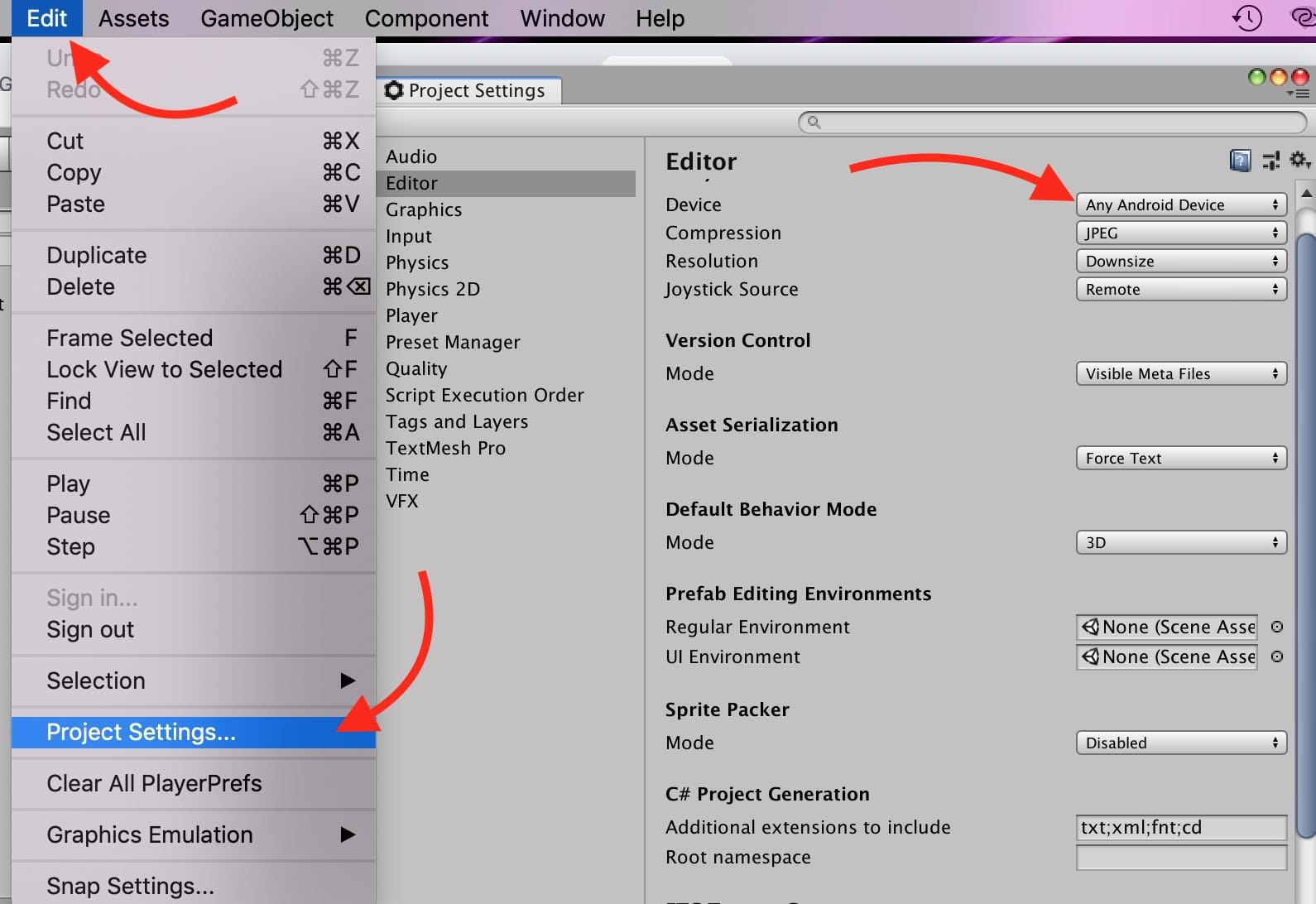Click the magnifier icon in the search field
The width and height of the screenshot is (1316, 904).
(814, 123)
